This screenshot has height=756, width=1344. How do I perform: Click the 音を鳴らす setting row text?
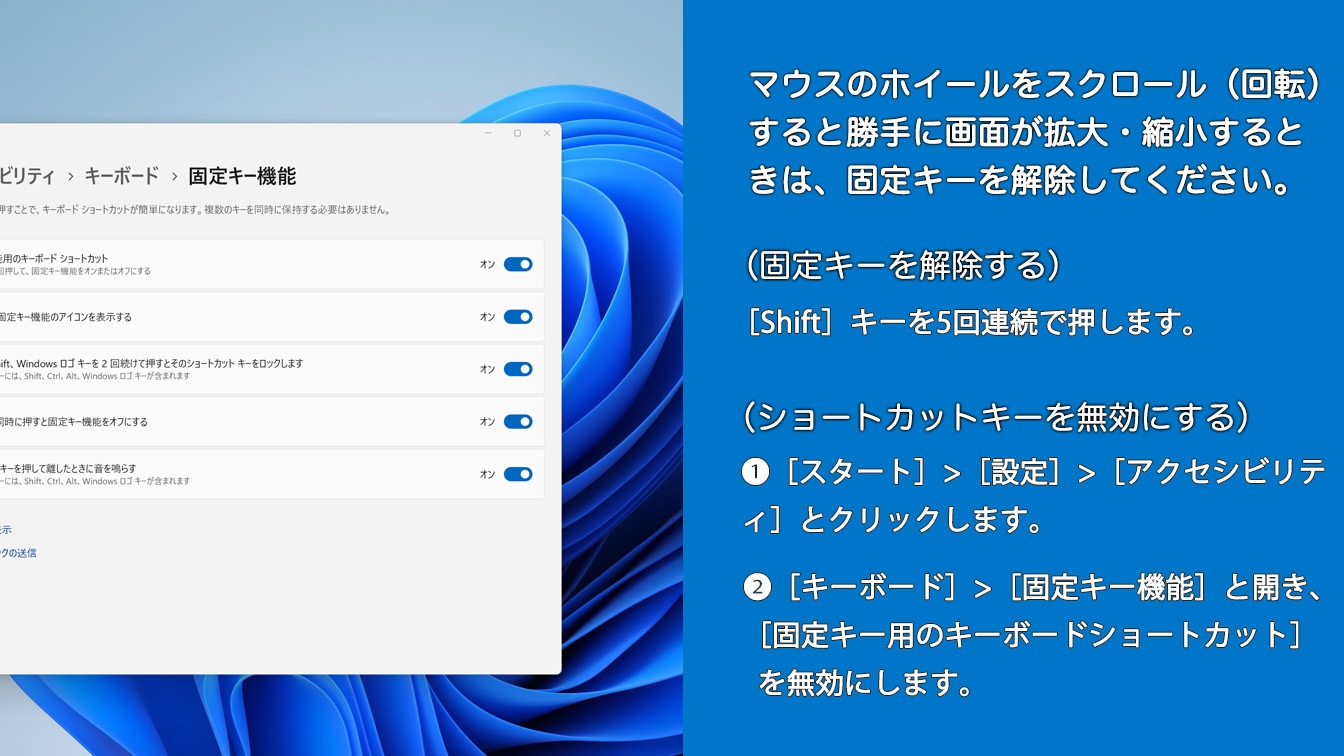[x=68, y=468]
